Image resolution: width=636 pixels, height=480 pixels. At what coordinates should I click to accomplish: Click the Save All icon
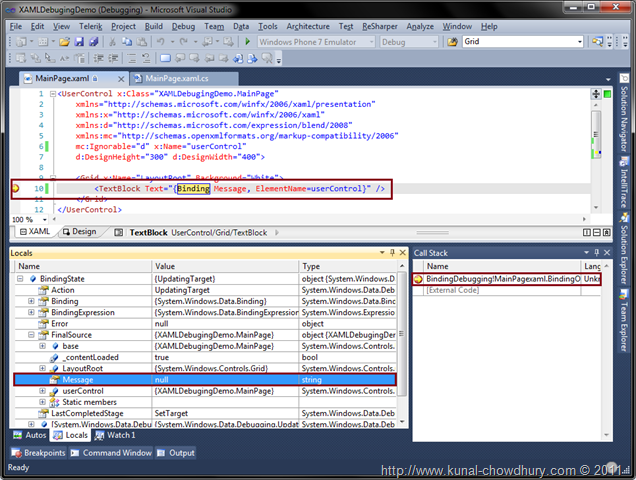pos(94,42)
